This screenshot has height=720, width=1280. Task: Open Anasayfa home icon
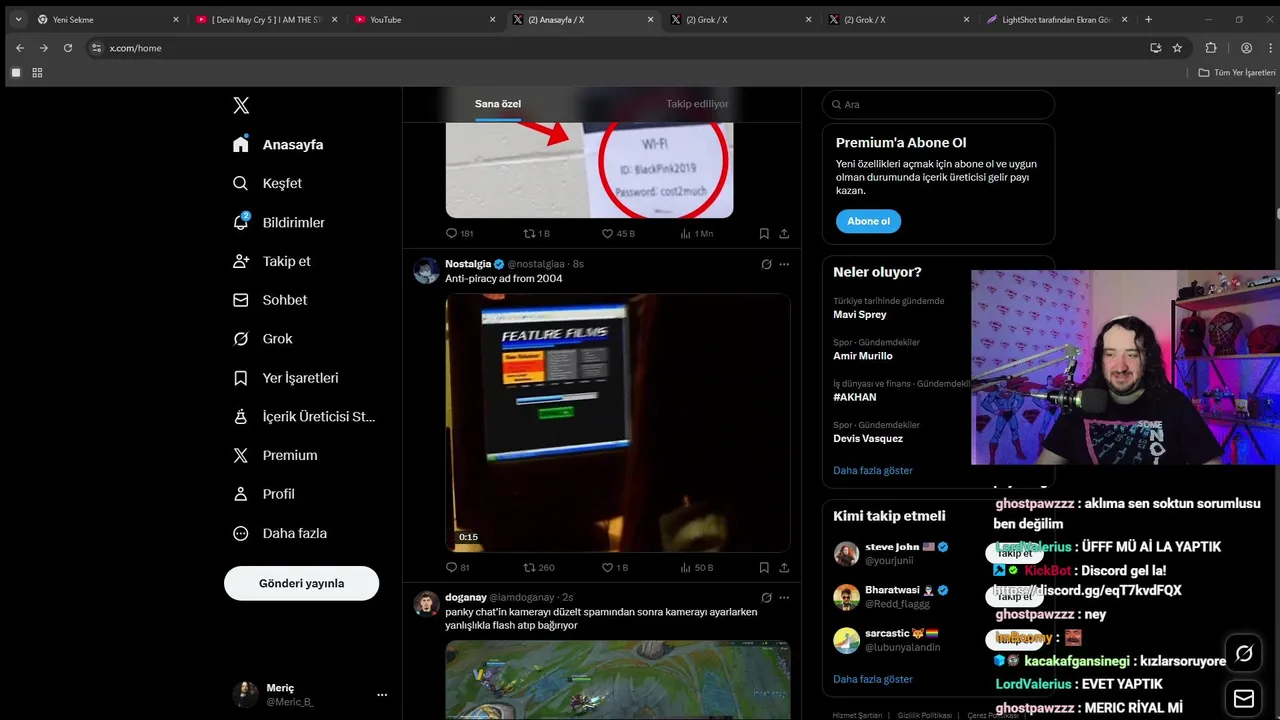241,144
